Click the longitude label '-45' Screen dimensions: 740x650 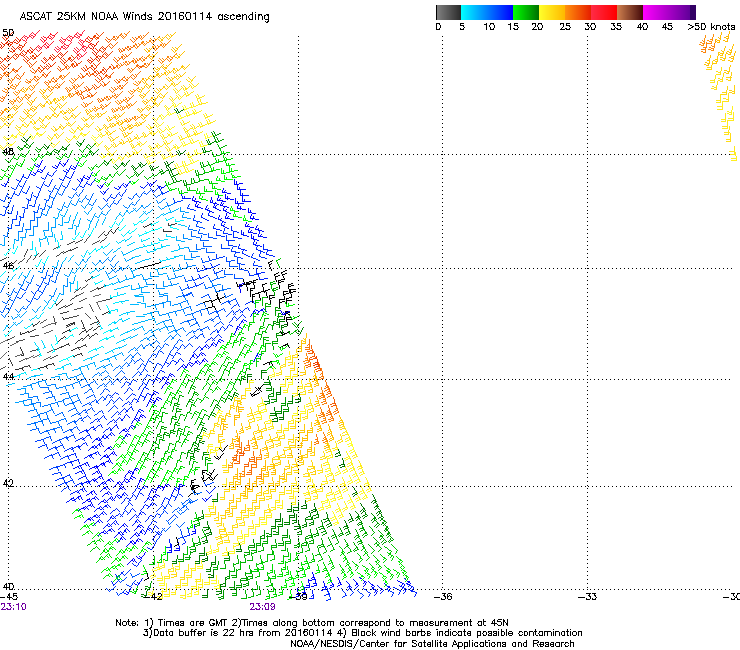[x=9, y=597]
